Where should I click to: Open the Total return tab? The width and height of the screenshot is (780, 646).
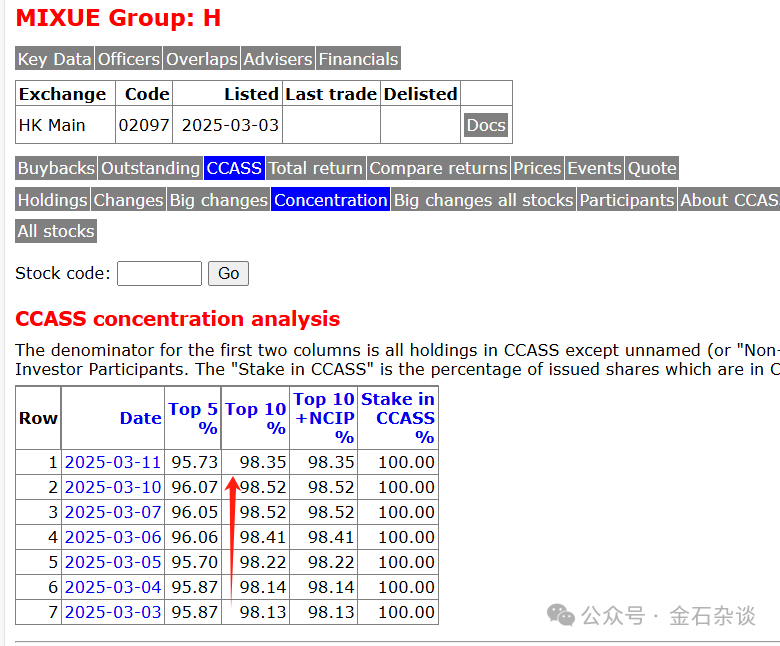pos(316,168)
